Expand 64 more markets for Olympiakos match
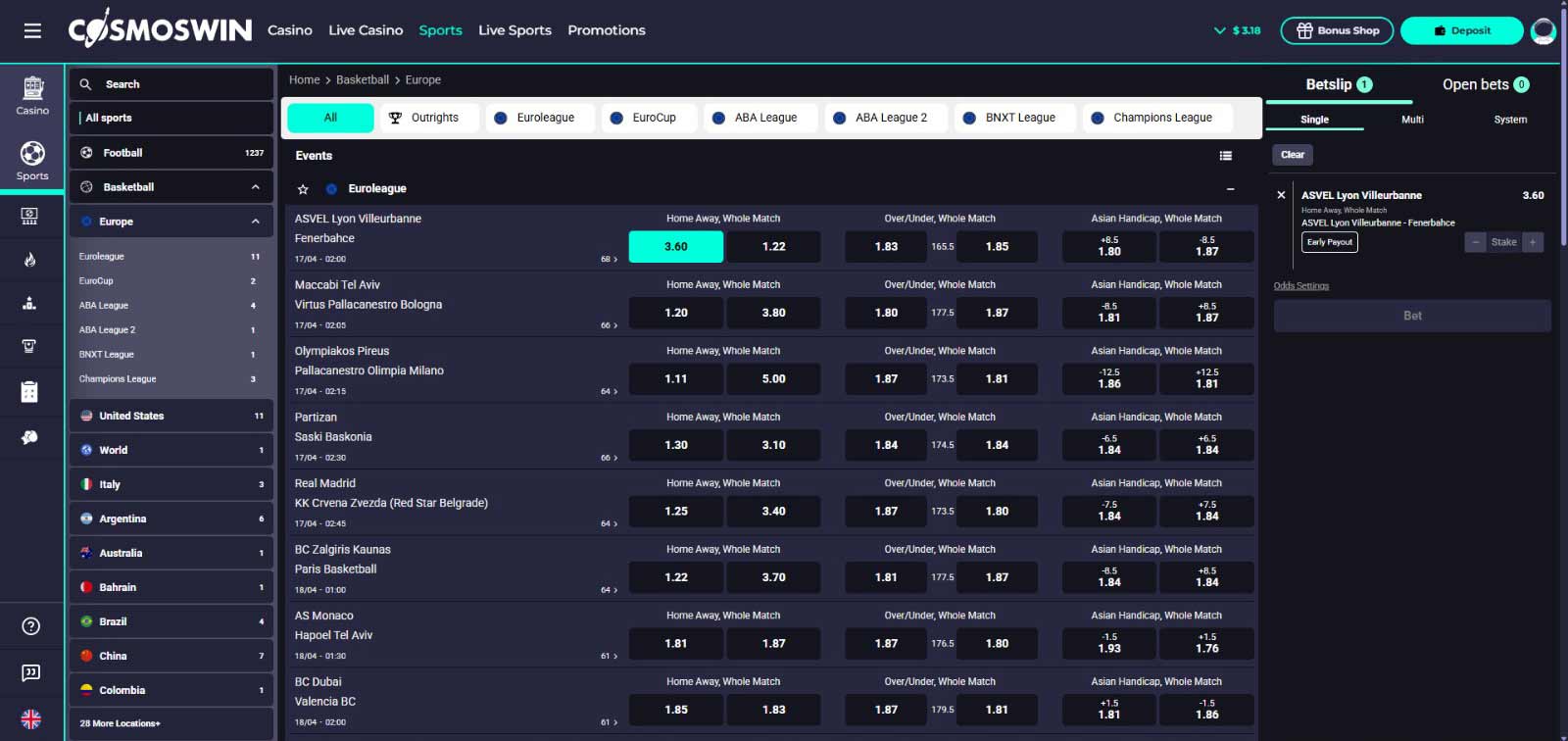Image resolution: width=1568 pixels, height=741 pixels. (609, 391)
